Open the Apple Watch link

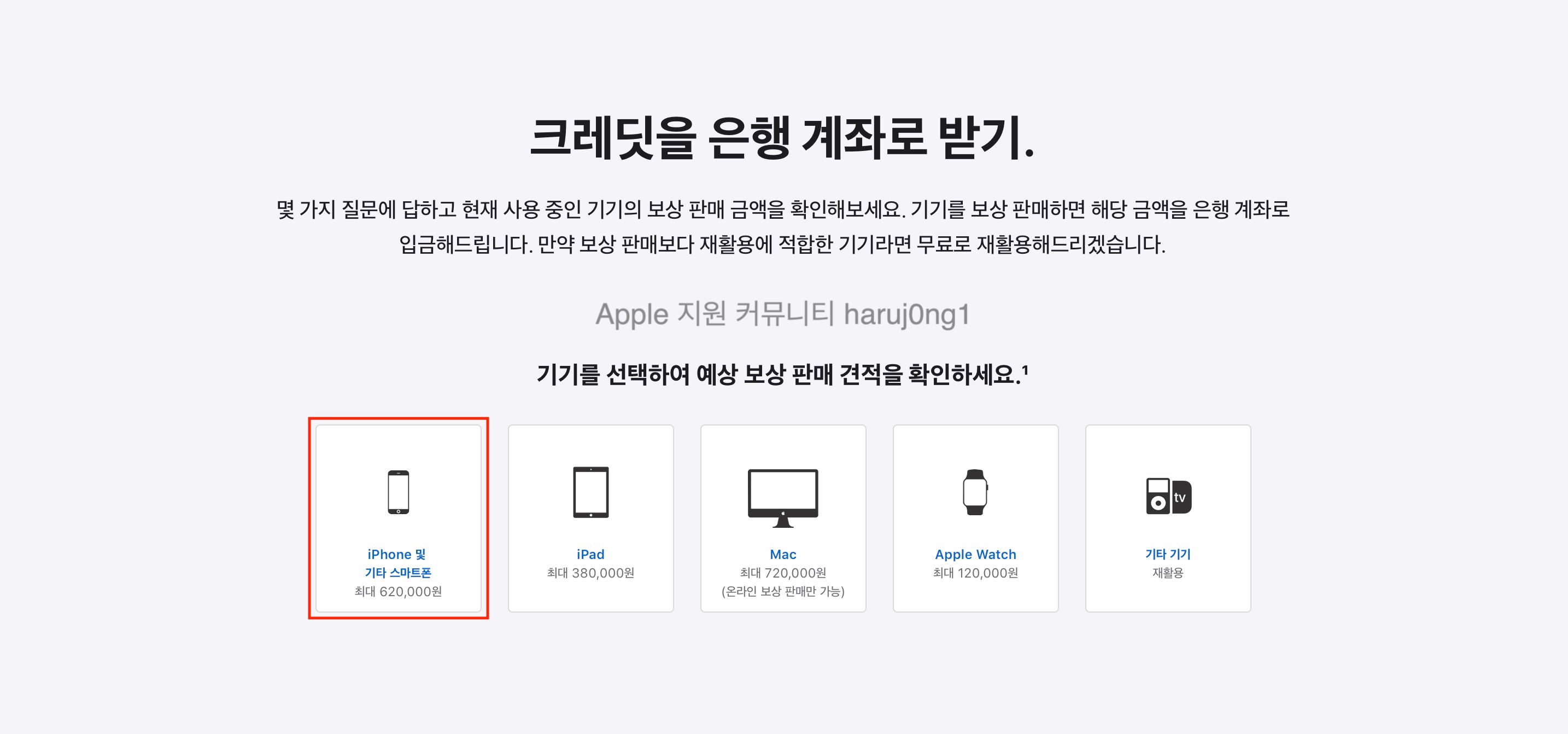[x=975, y=554]
